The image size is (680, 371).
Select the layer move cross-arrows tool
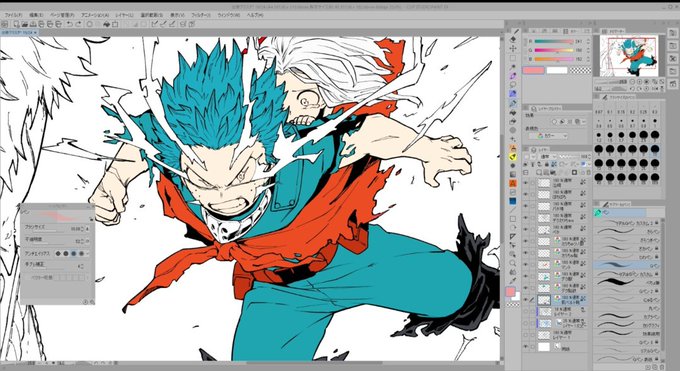pos(513,49)
